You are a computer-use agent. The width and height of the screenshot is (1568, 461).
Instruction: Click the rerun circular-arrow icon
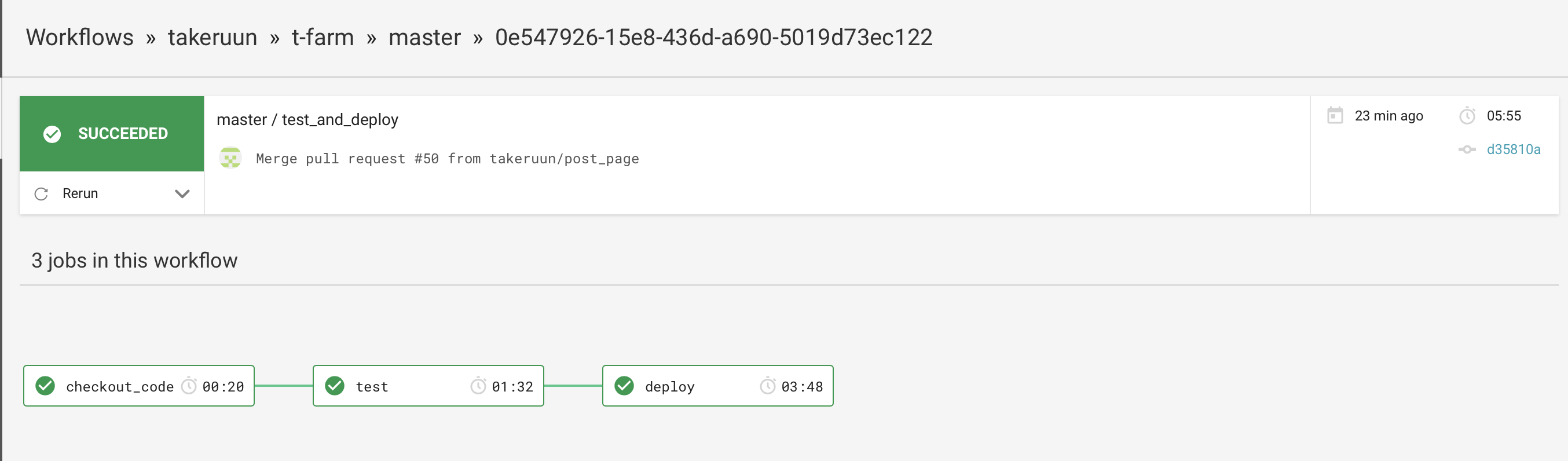(x=41, y=193)
